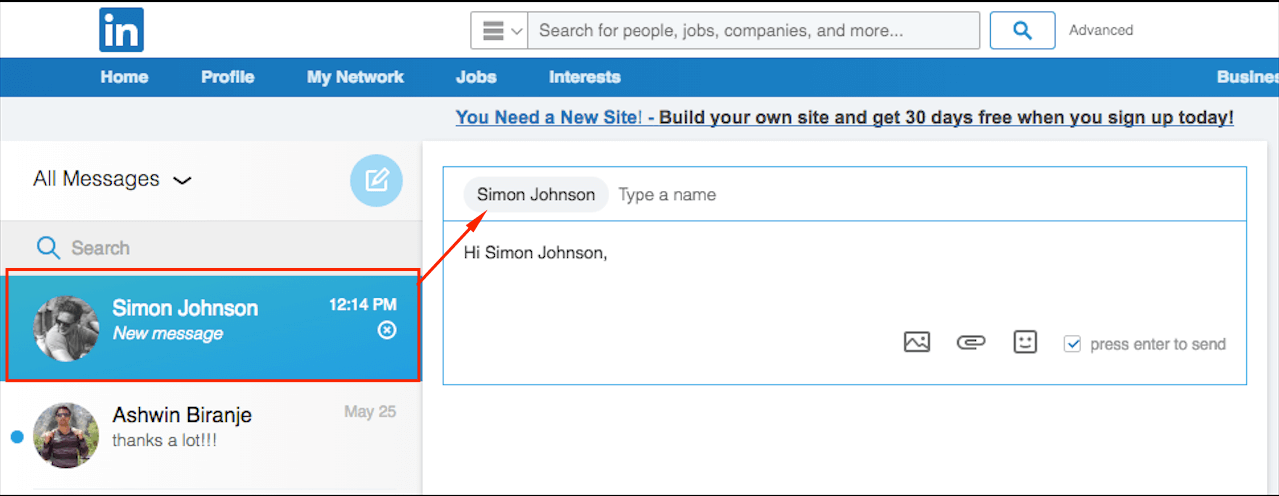The width and height of the screenshot is (1279, 496).
Task: Open the search category dropdown menu
Action: pyautogui.click(x=499, y=31)
